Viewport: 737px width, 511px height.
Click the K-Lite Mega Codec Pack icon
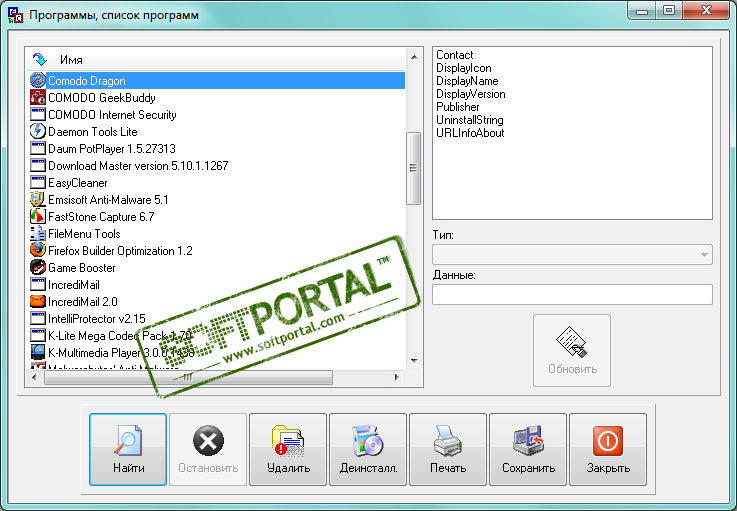[x=38, y=335]
